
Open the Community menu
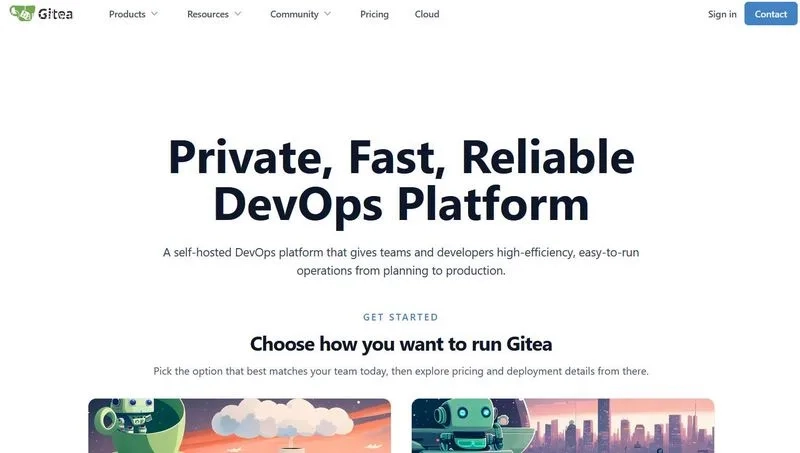pyautogui.click(x=294, y=14)
